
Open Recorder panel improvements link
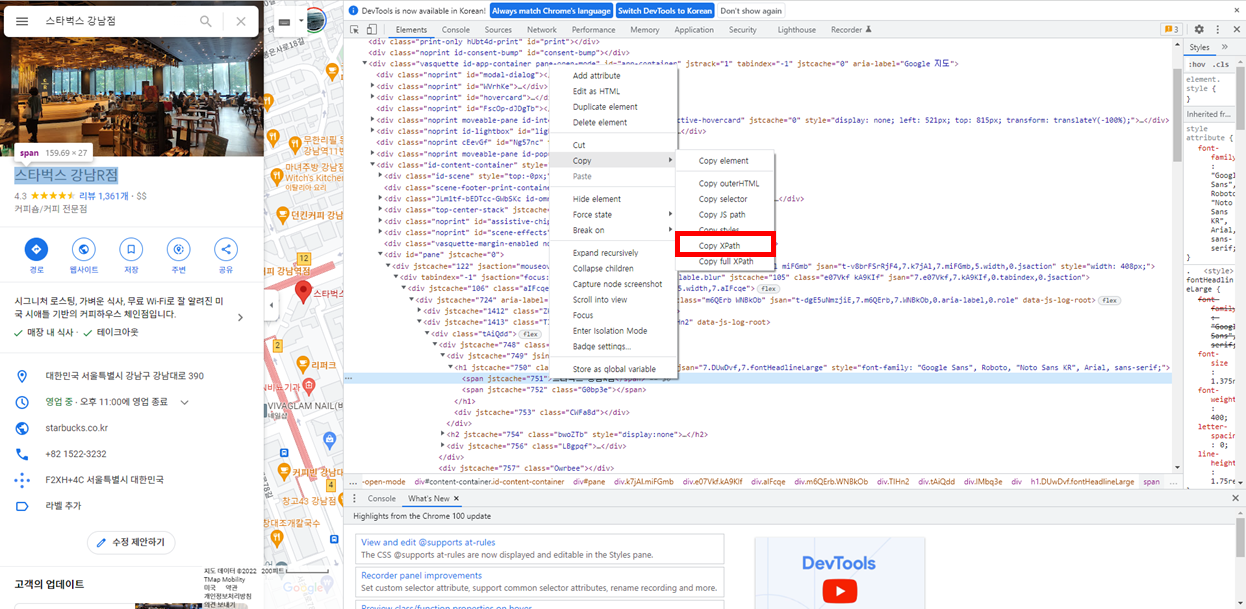point(421,575)
